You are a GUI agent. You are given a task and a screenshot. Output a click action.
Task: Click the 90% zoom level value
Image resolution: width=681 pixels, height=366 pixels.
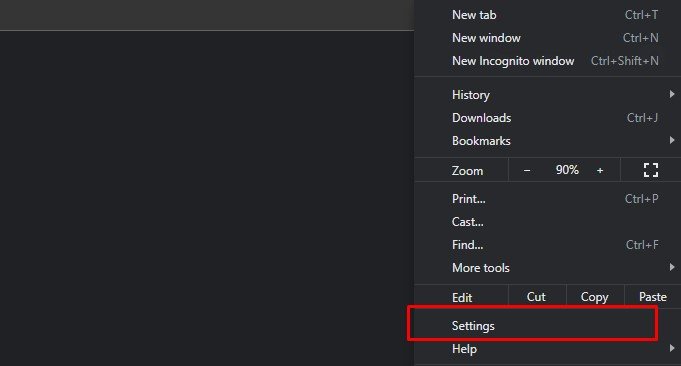(567, 170)
